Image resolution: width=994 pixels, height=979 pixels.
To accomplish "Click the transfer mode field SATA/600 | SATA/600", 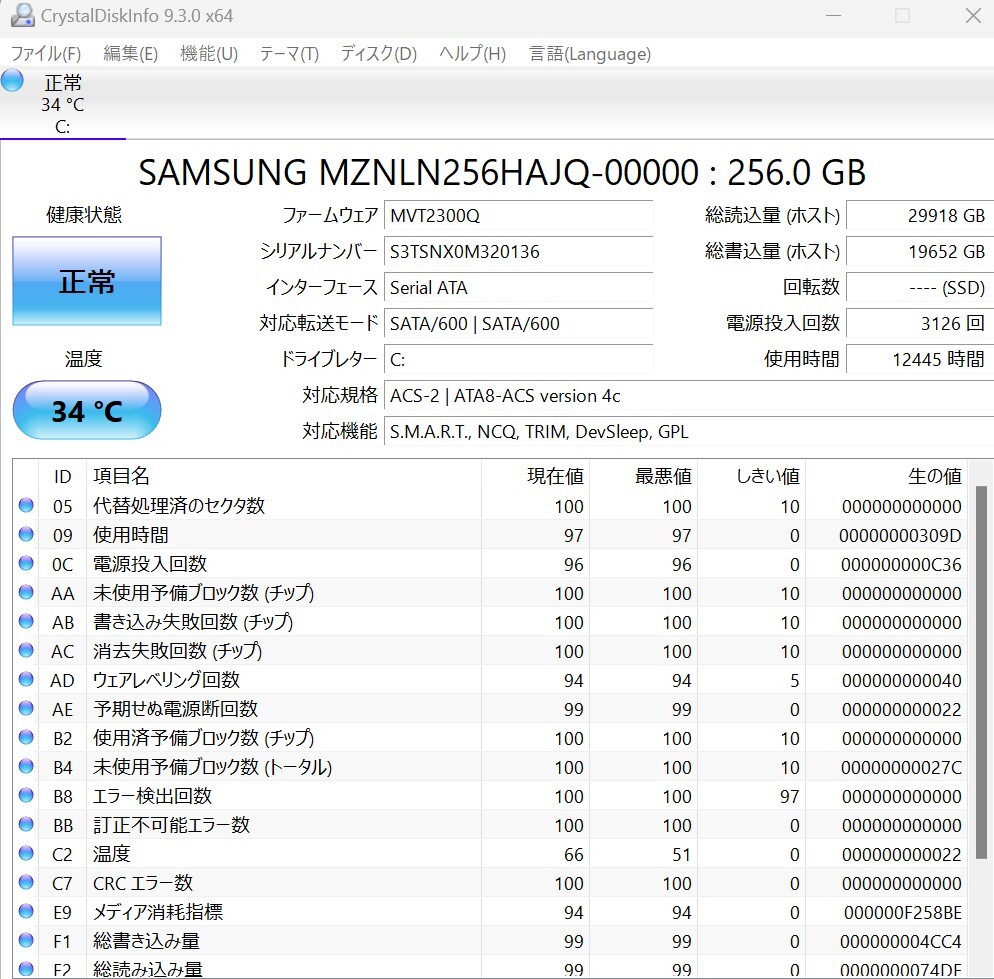I will (x=519, y=323).
